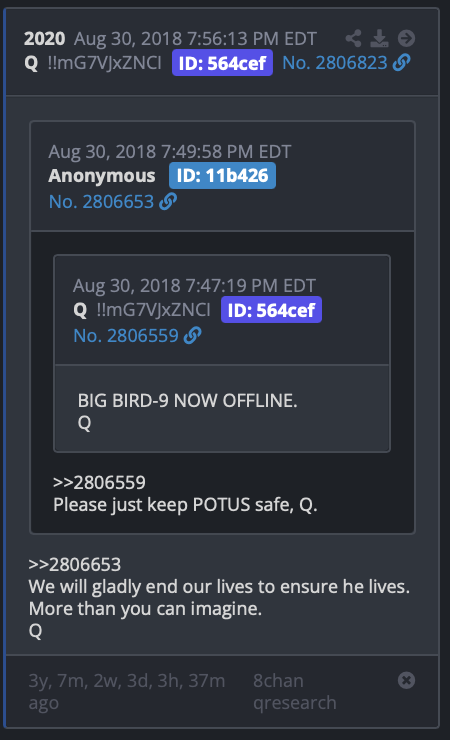The height and width of the screenshot is (740, 450).
Task: Click the top purple ID: 564cef badge
Action: [222, 63]
